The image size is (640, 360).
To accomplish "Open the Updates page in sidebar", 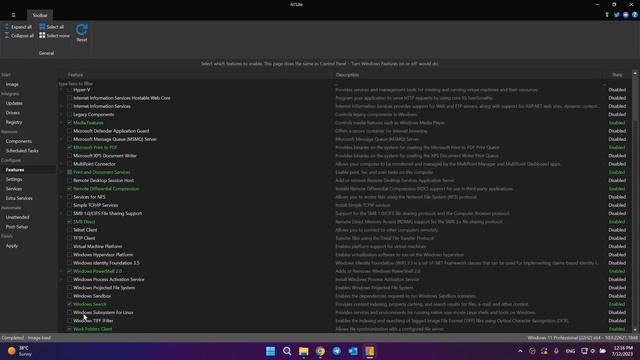I will (14, 103).
